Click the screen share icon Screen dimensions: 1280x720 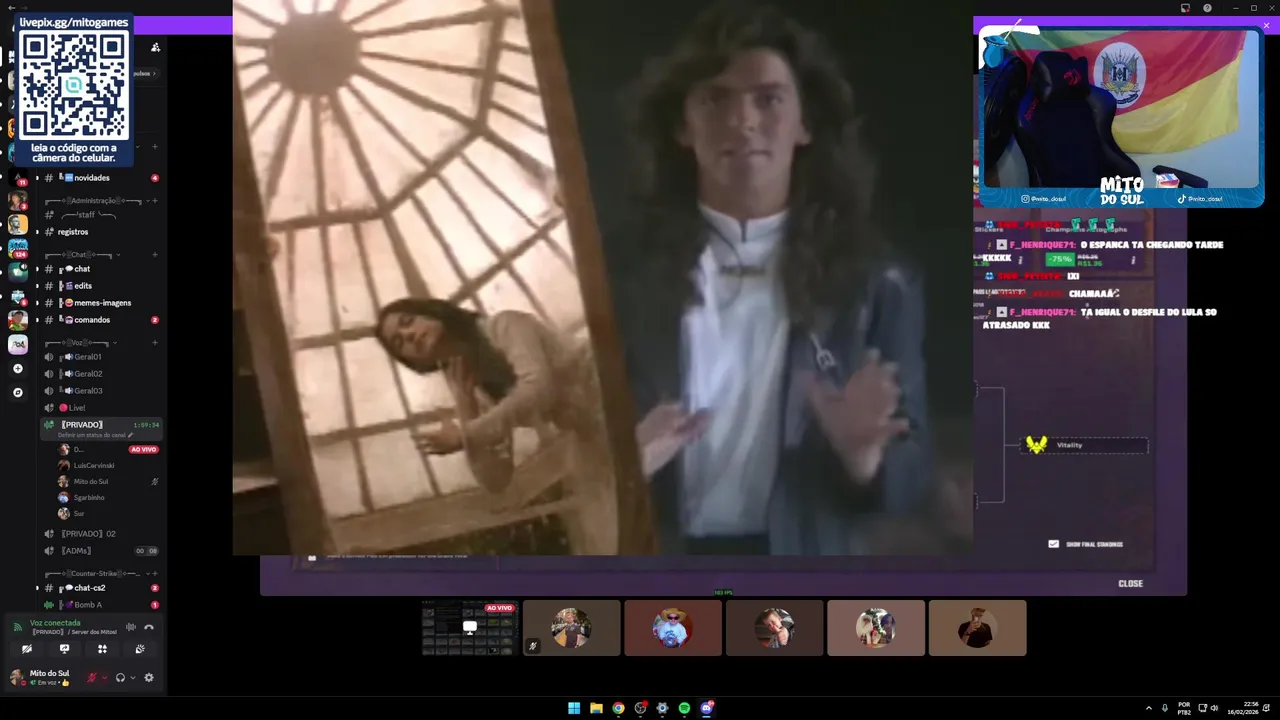64,649
